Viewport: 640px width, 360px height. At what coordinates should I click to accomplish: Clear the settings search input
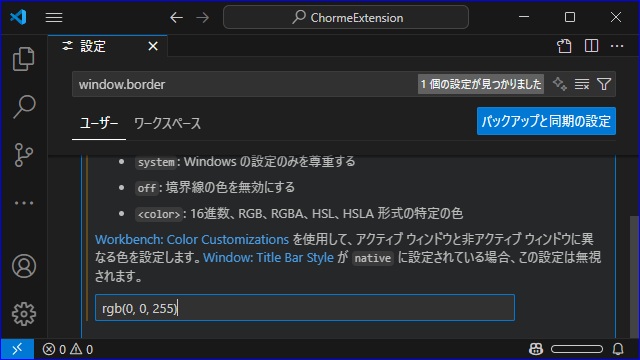[582, 84]
